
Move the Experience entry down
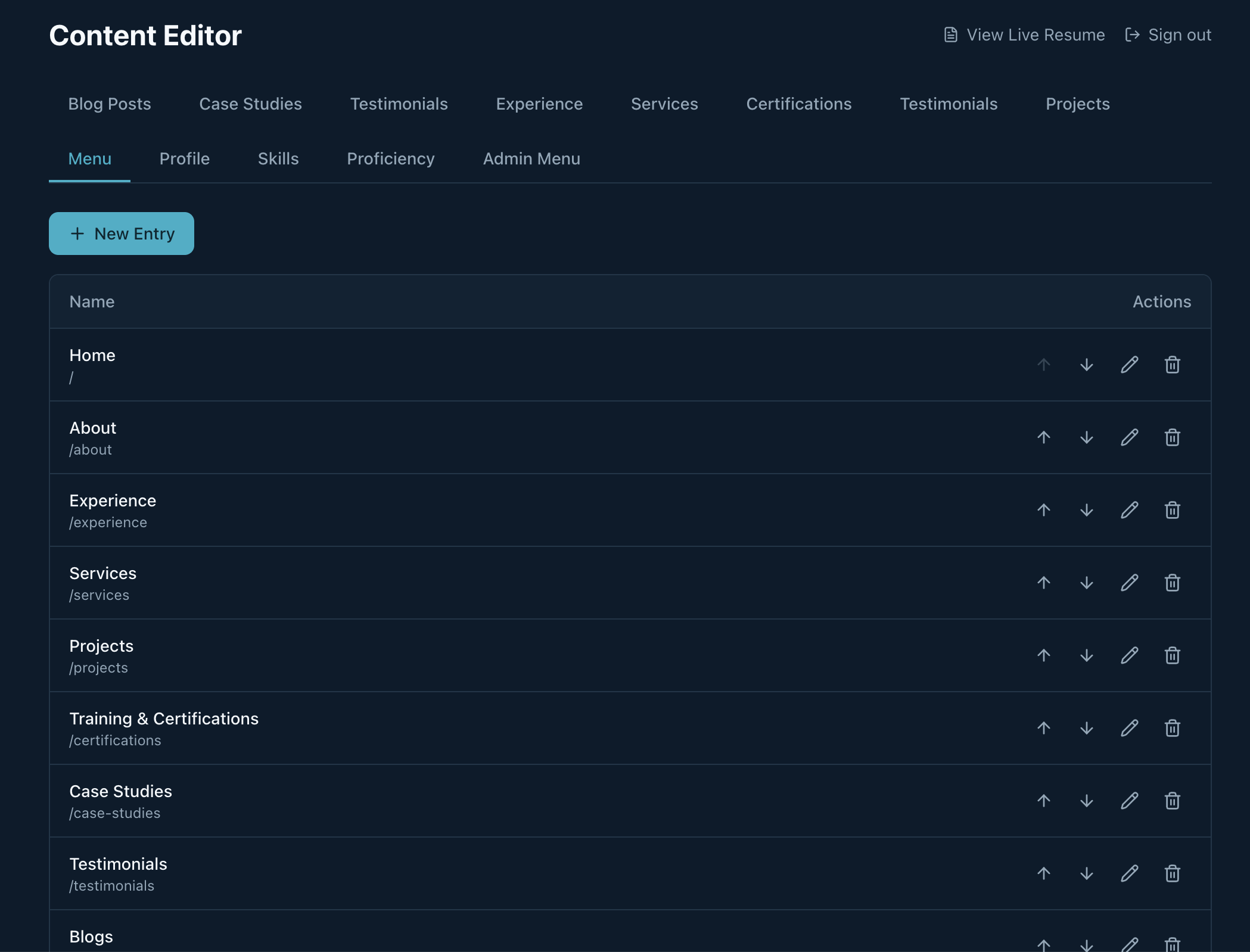click(x=1087, y=510)
